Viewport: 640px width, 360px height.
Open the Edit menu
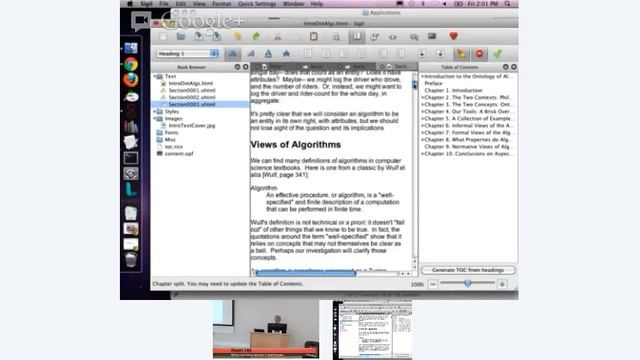pos(181,4)
